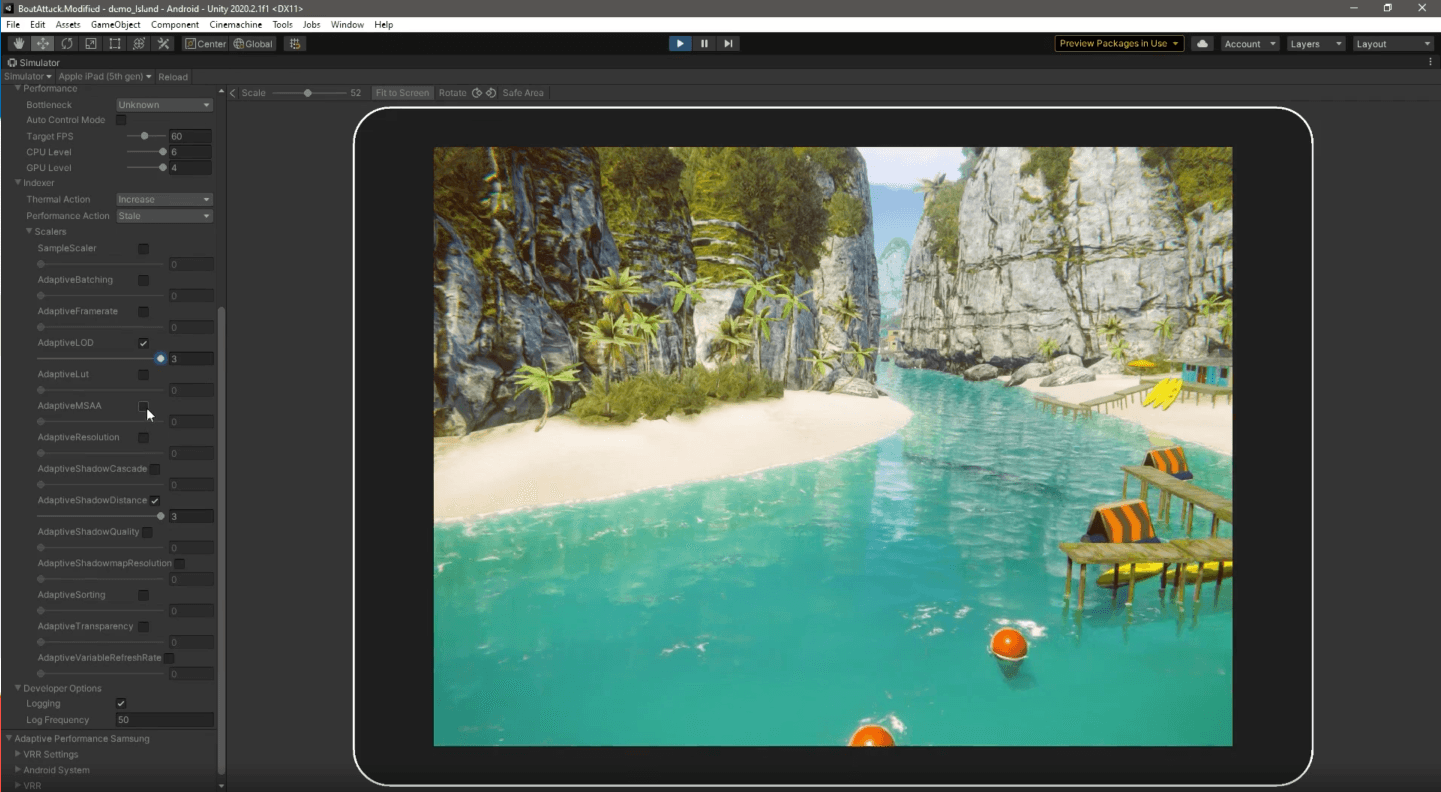This screenshot has height=792, width=1441.
Task: Open the Bottleneck dropdown
Action: tap(164, 105)
